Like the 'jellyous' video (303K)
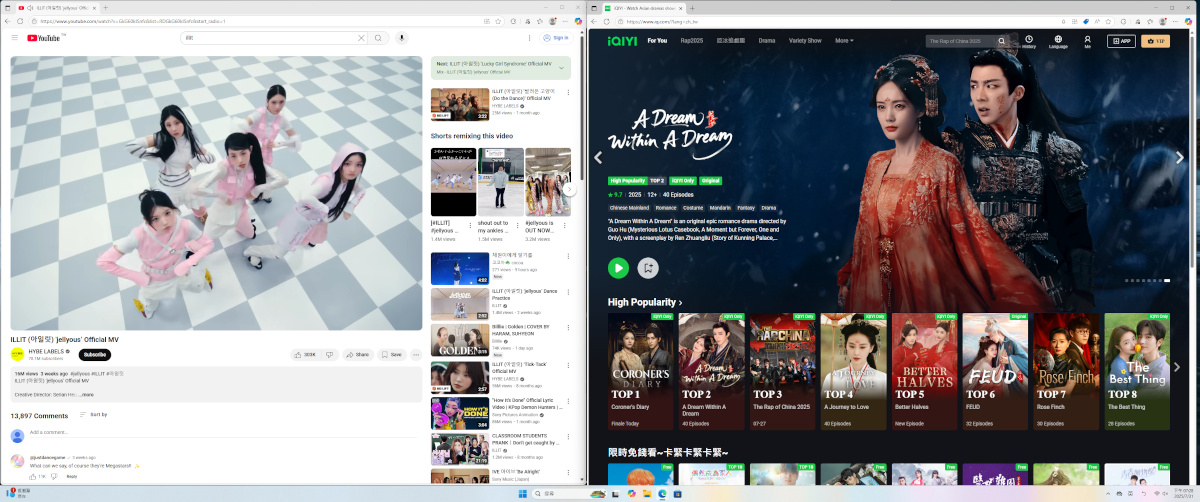The height and width of the screenshot is (502, 1200). tap(305, 354)
